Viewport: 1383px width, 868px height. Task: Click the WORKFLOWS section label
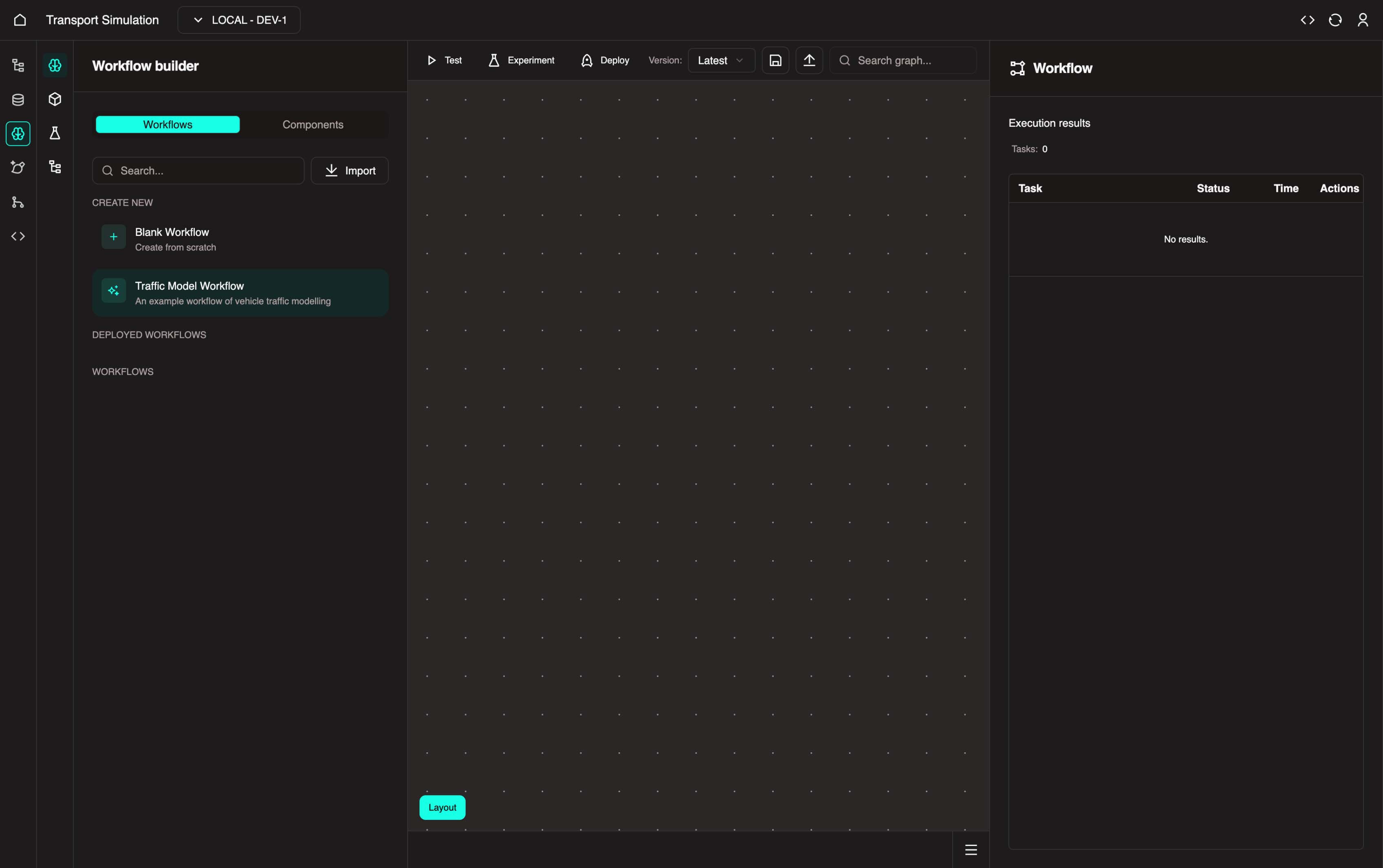tap(123, 371)
